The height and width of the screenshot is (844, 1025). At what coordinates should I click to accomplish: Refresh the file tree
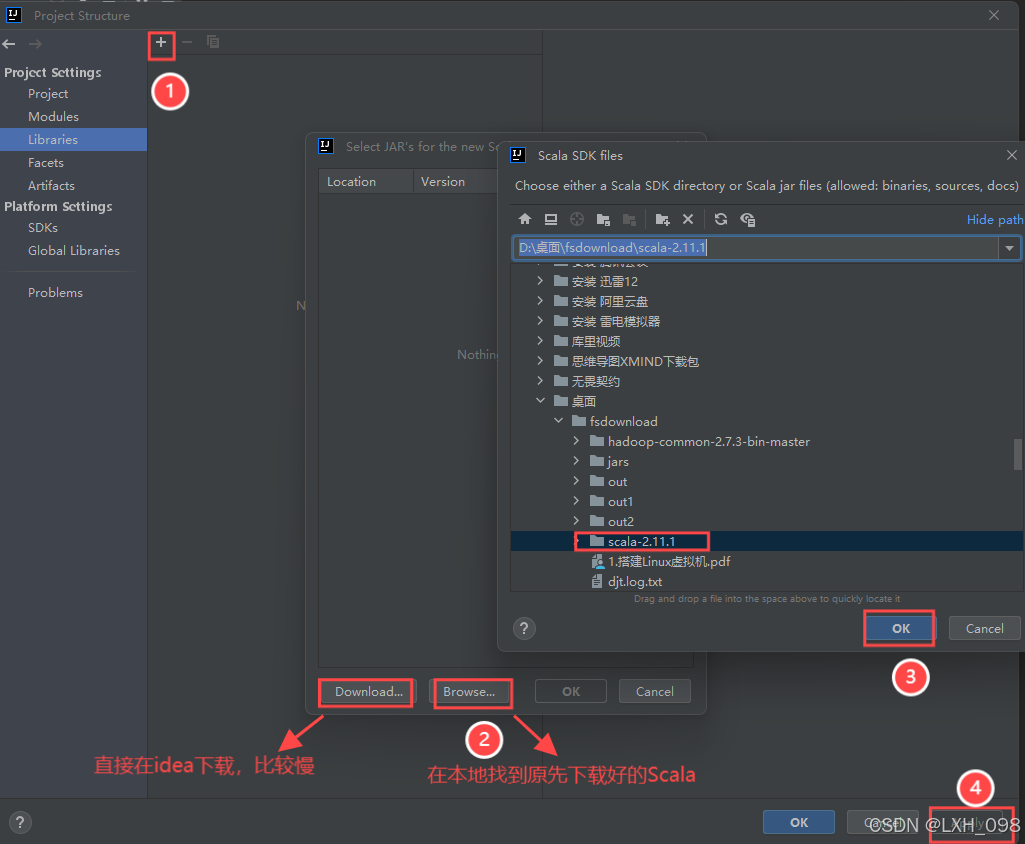[721, 219]
